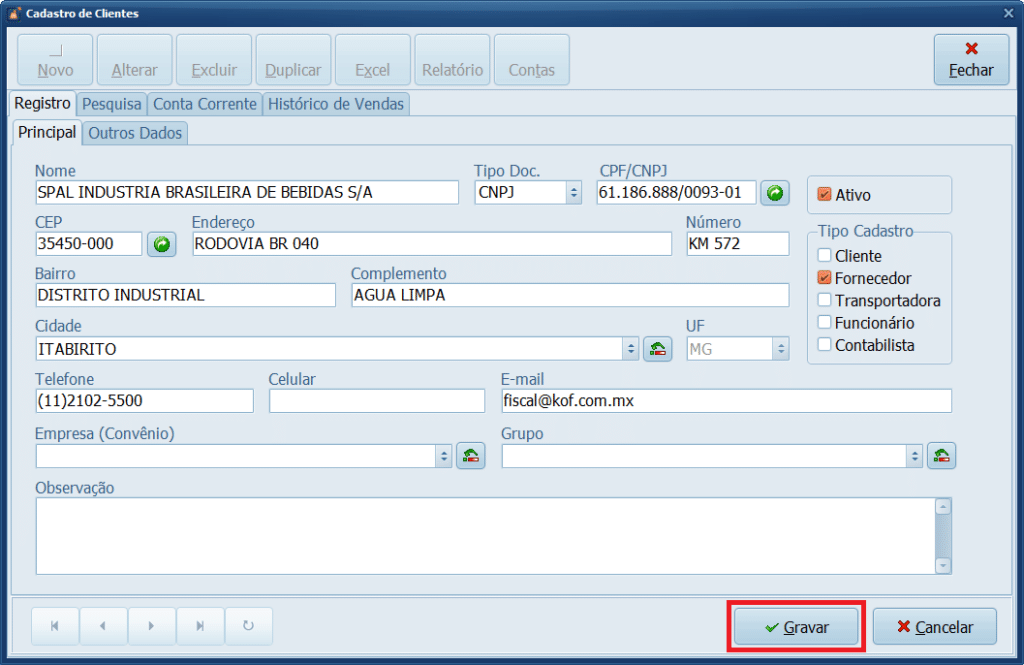Click the Cancelar button
Image resolution: width=1024 pixels, height=665 pixels.
[934, 626]
